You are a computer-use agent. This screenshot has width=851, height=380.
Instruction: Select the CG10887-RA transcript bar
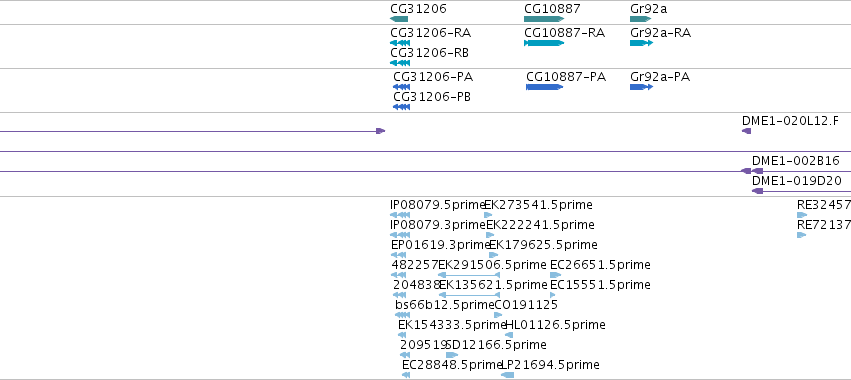(x=544, y=43)
